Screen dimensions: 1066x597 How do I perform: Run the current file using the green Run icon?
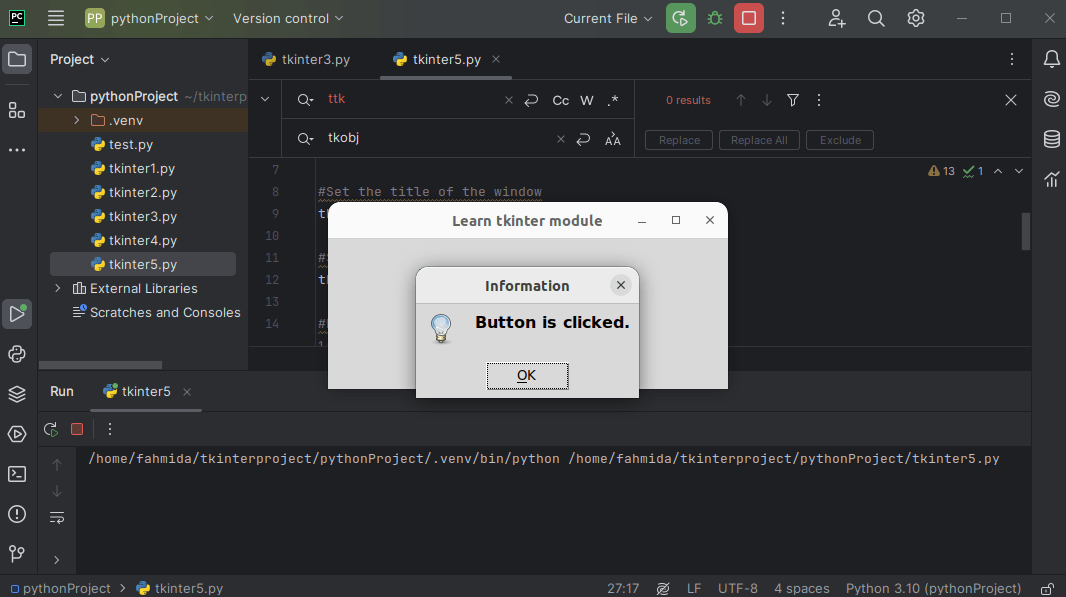coord(680,18)
